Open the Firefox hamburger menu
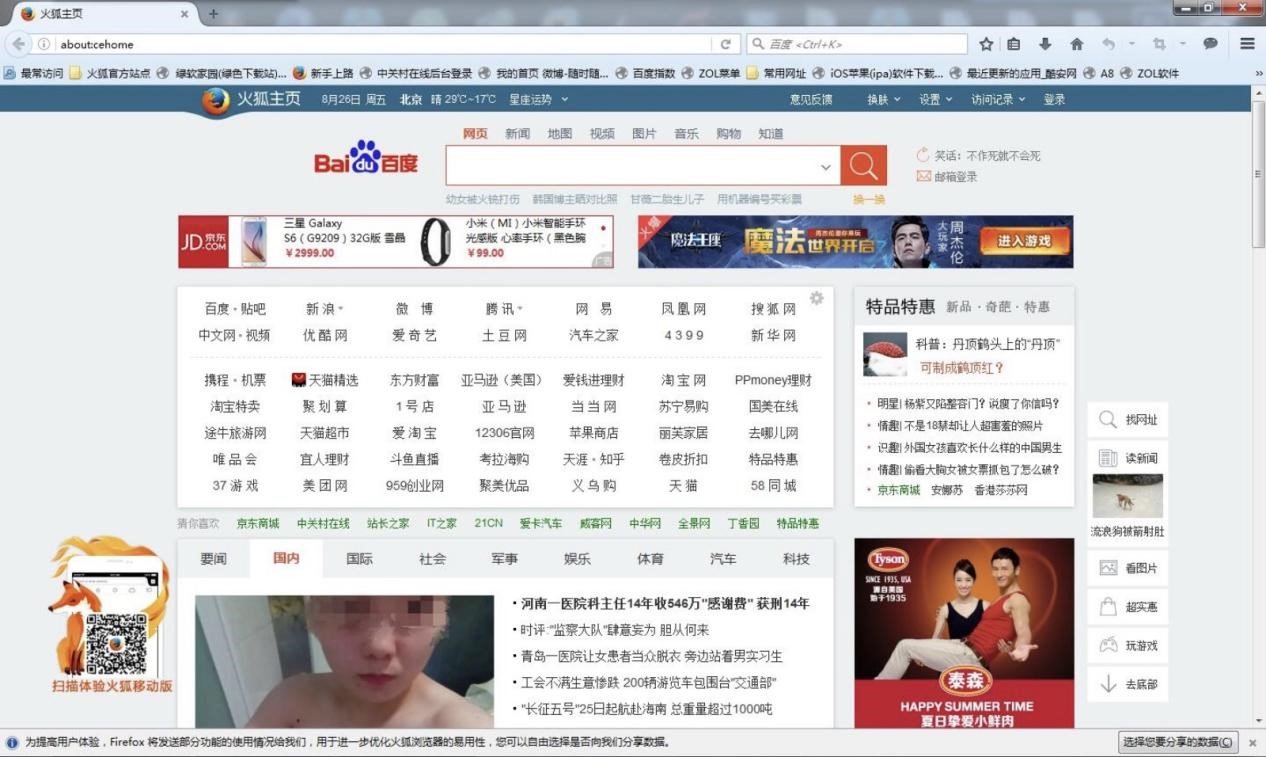The width and height of the screenshot is (1266, 757). point(1246,44)
